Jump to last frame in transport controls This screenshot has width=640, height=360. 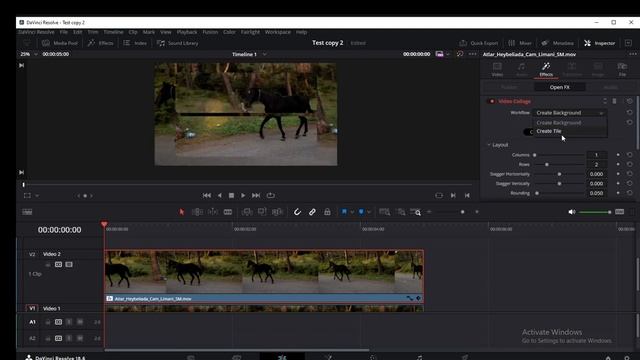(x=256, y=196)
